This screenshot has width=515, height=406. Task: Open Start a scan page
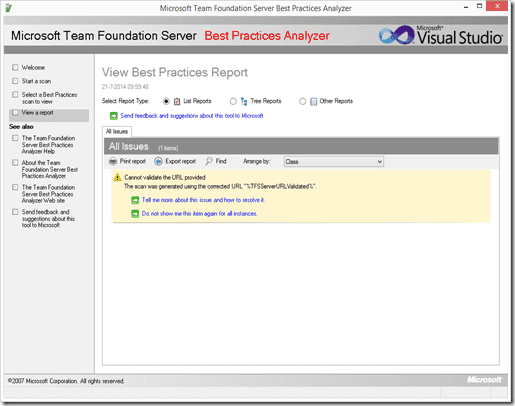[x=36, y=81]
